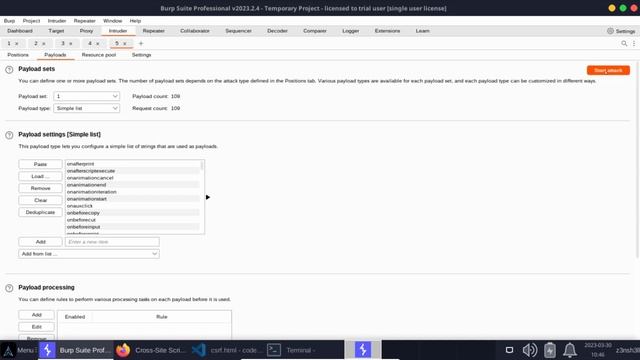Select the onbeforecopy payload entry
The height and width of the screenshot is (360, 640).
click(133, 213)
